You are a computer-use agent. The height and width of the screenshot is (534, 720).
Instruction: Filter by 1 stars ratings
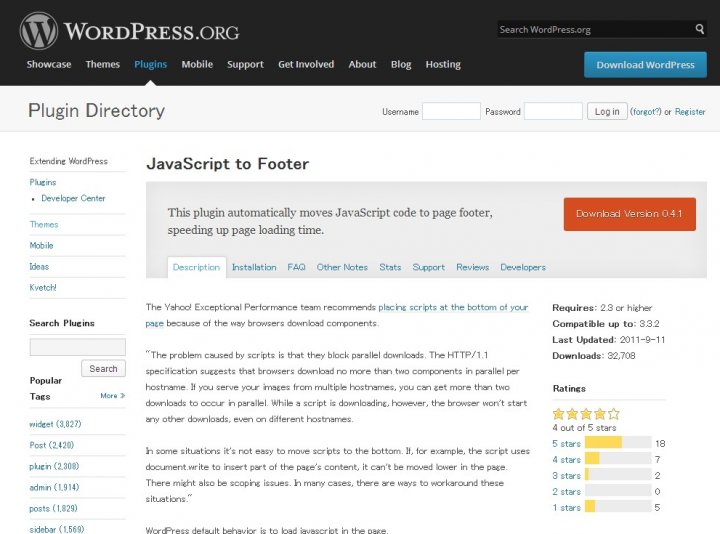click(567, 508)
